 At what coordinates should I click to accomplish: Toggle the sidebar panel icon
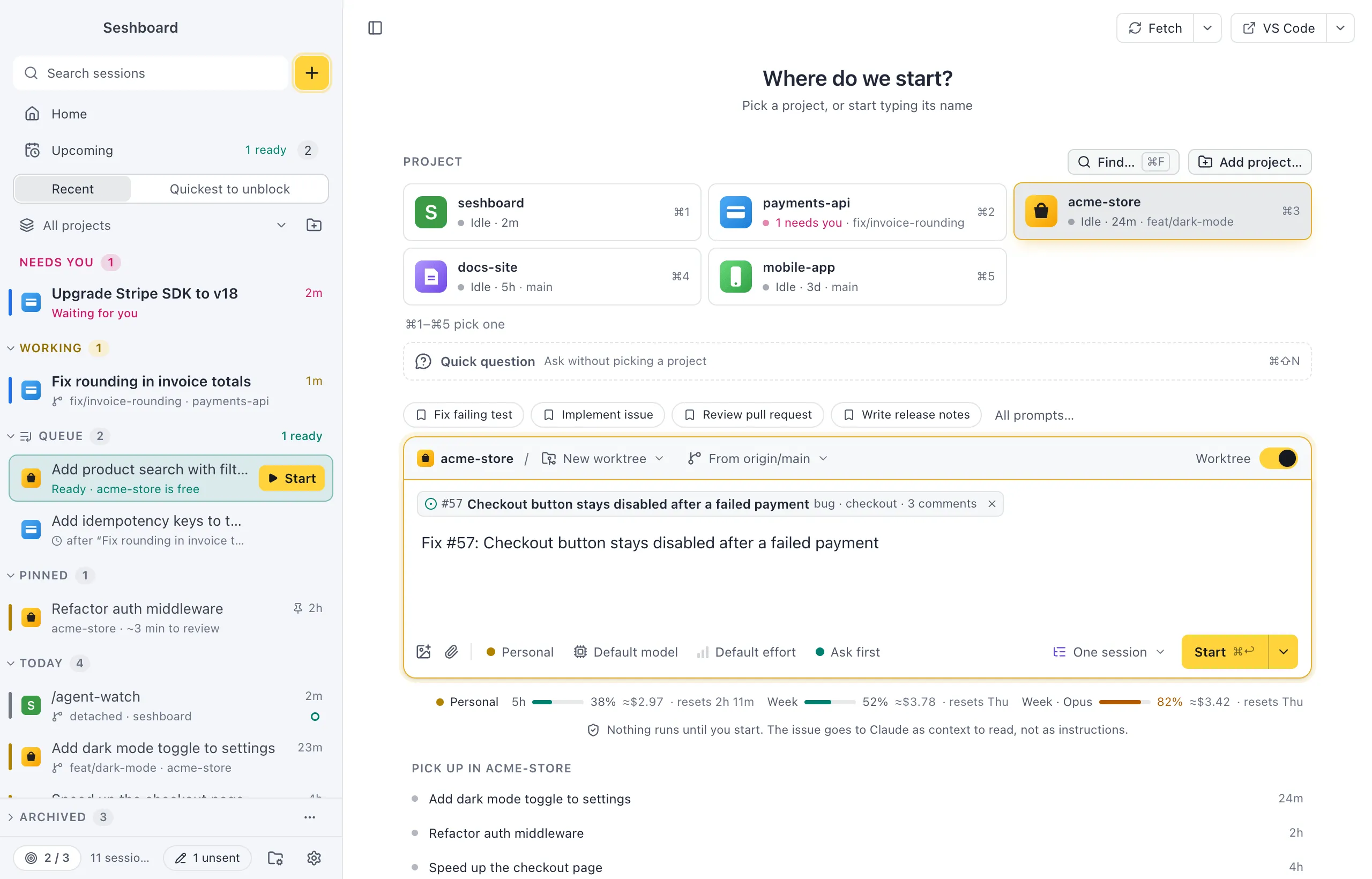pos(375,28)
